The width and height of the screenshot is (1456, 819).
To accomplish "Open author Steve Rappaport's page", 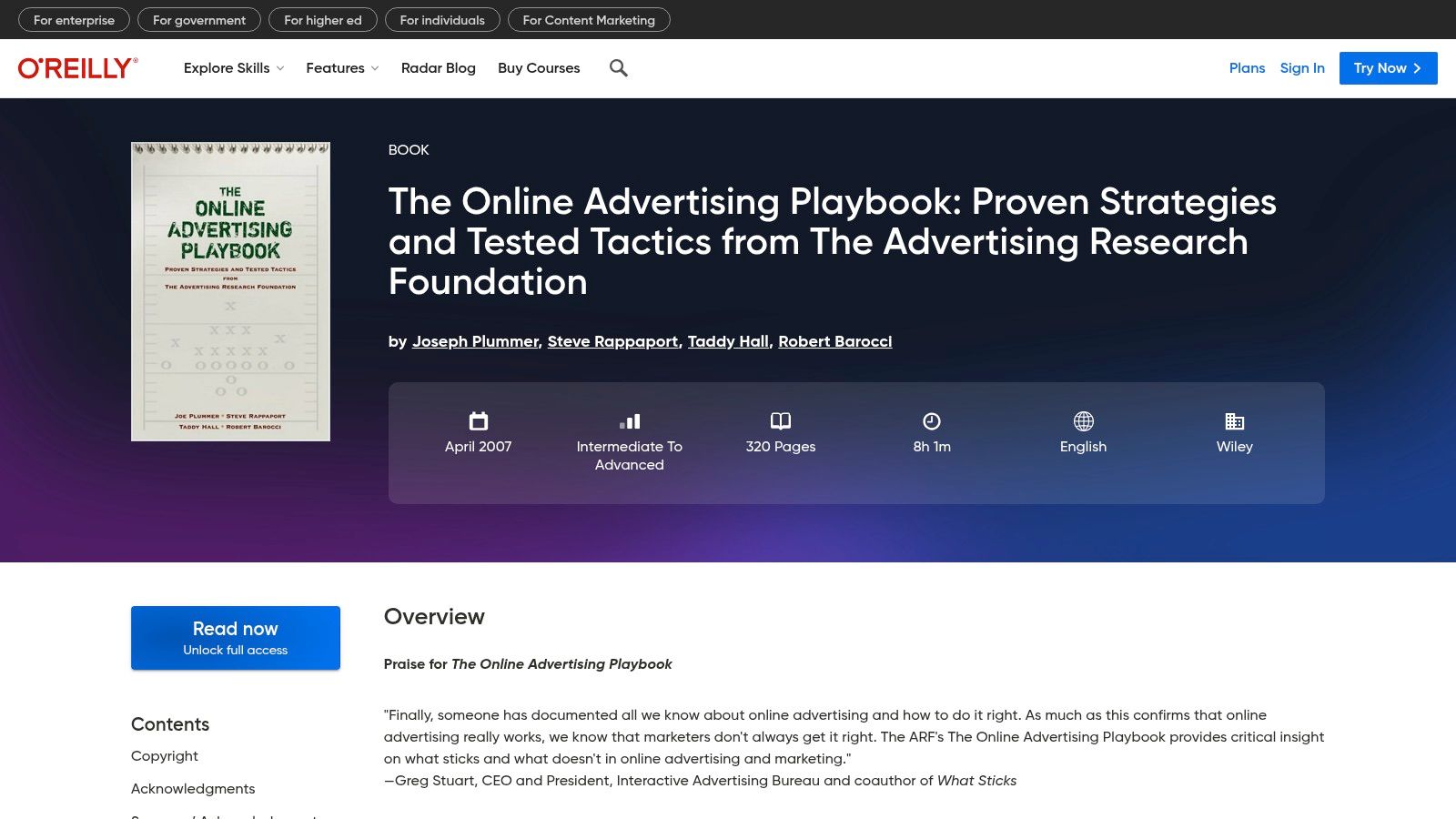I will pyautogui.click(x=613, y=341).
